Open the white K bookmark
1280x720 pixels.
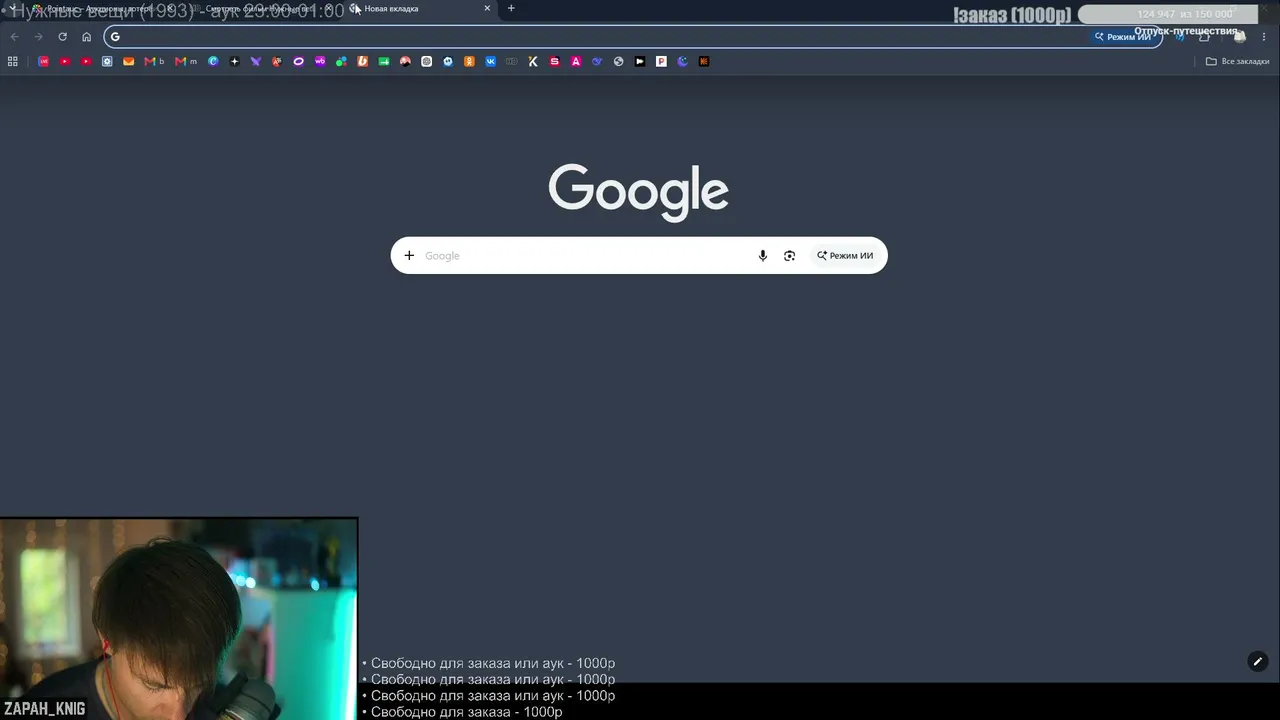[533, 61]
